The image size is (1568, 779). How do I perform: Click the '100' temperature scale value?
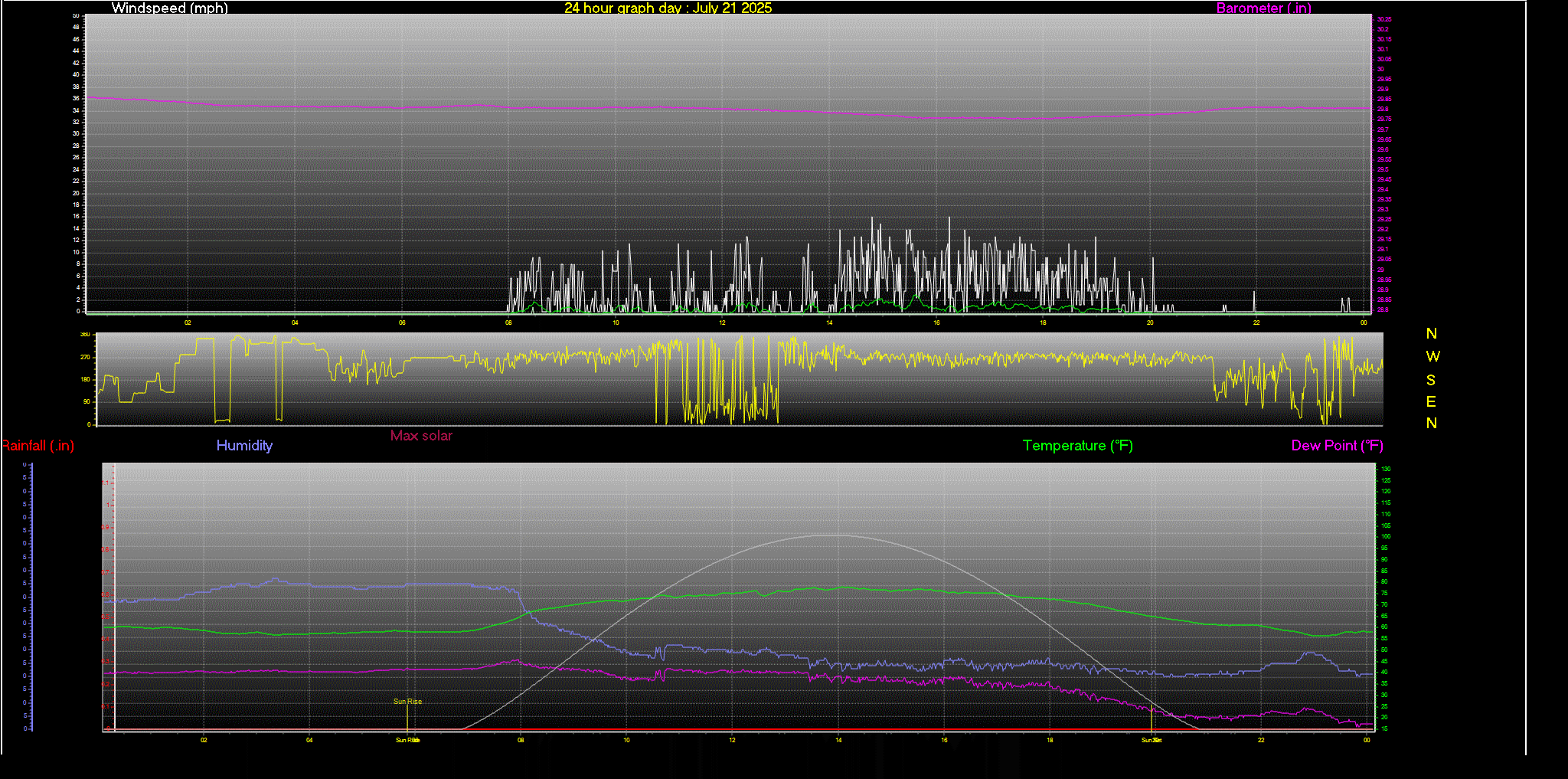[1386, 536]
